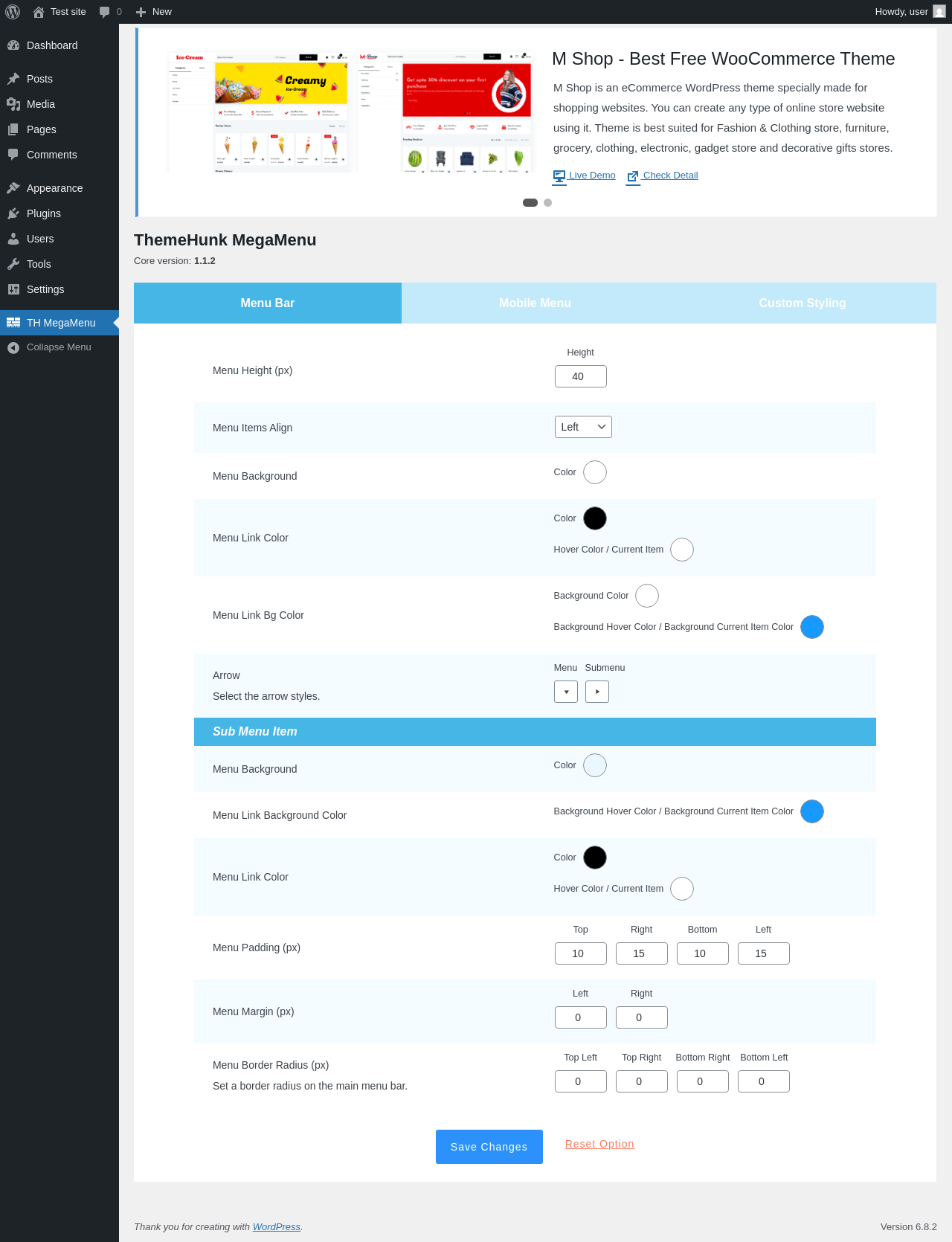Click the Media library icon

point(13,104)
